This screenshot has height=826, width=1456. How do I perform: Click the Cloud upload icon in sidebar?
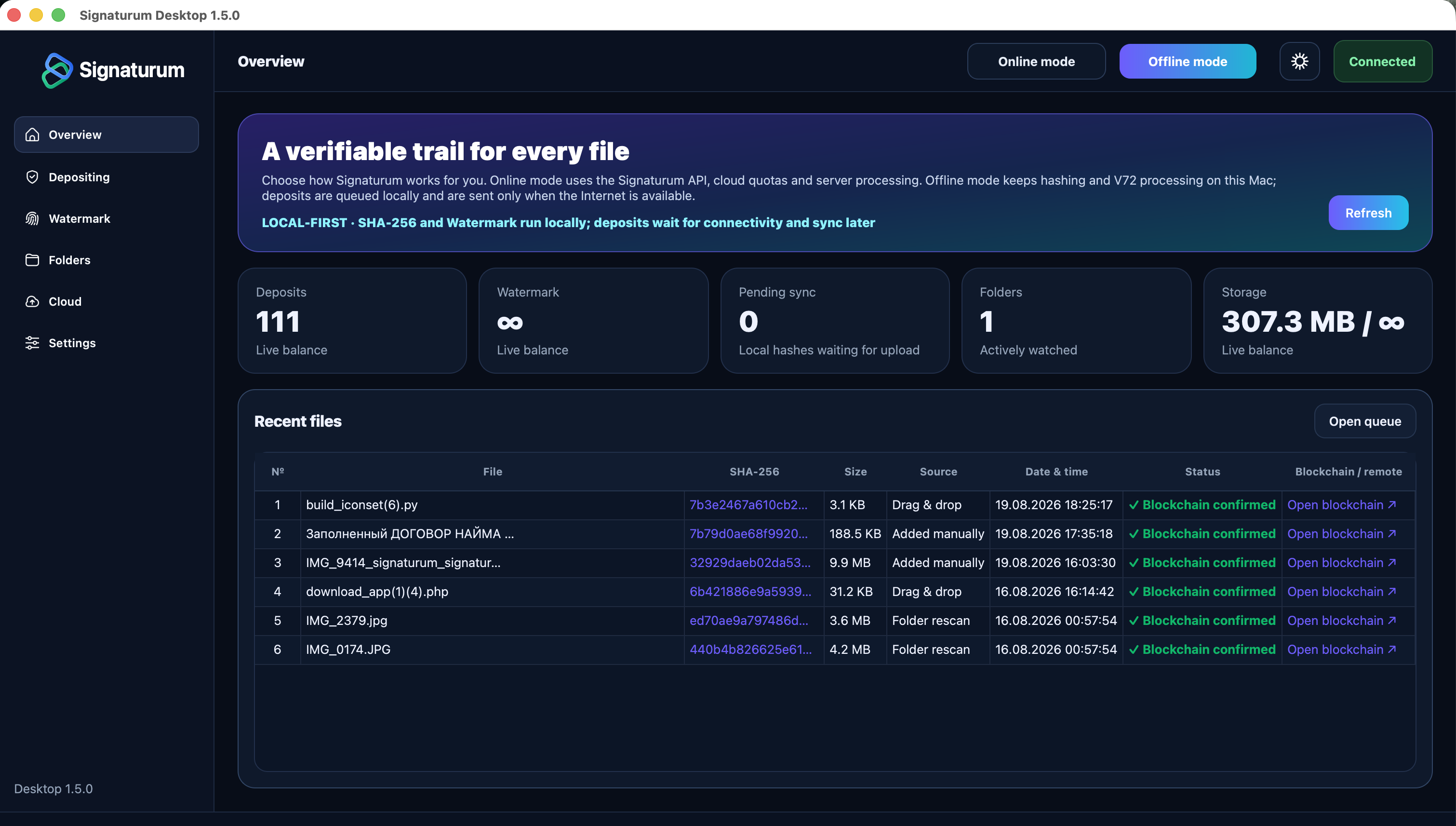pyautogui.click(x=32, y=301)
